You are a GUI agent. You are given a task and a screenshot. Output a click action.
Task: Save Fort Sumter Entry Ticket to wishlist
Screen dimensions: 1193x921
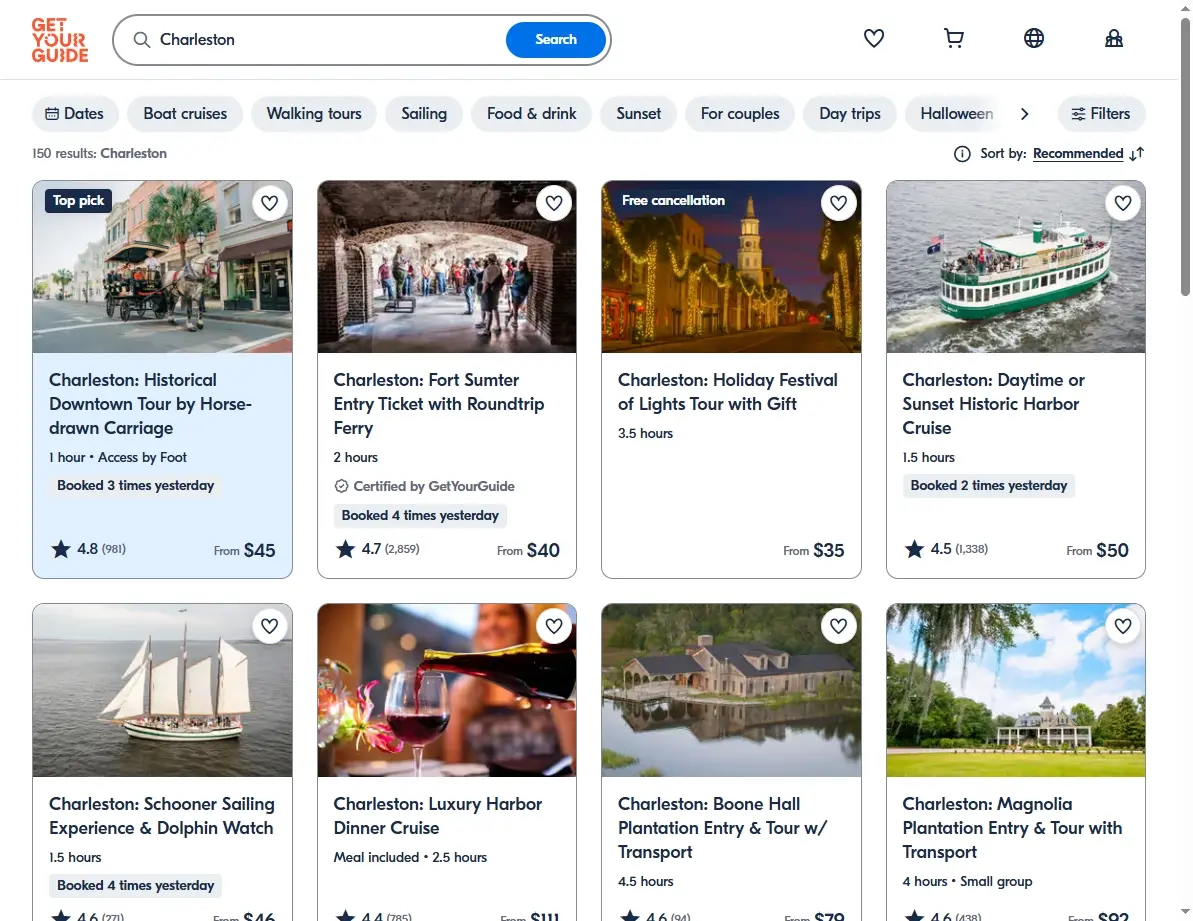click(x=554, y=203)
